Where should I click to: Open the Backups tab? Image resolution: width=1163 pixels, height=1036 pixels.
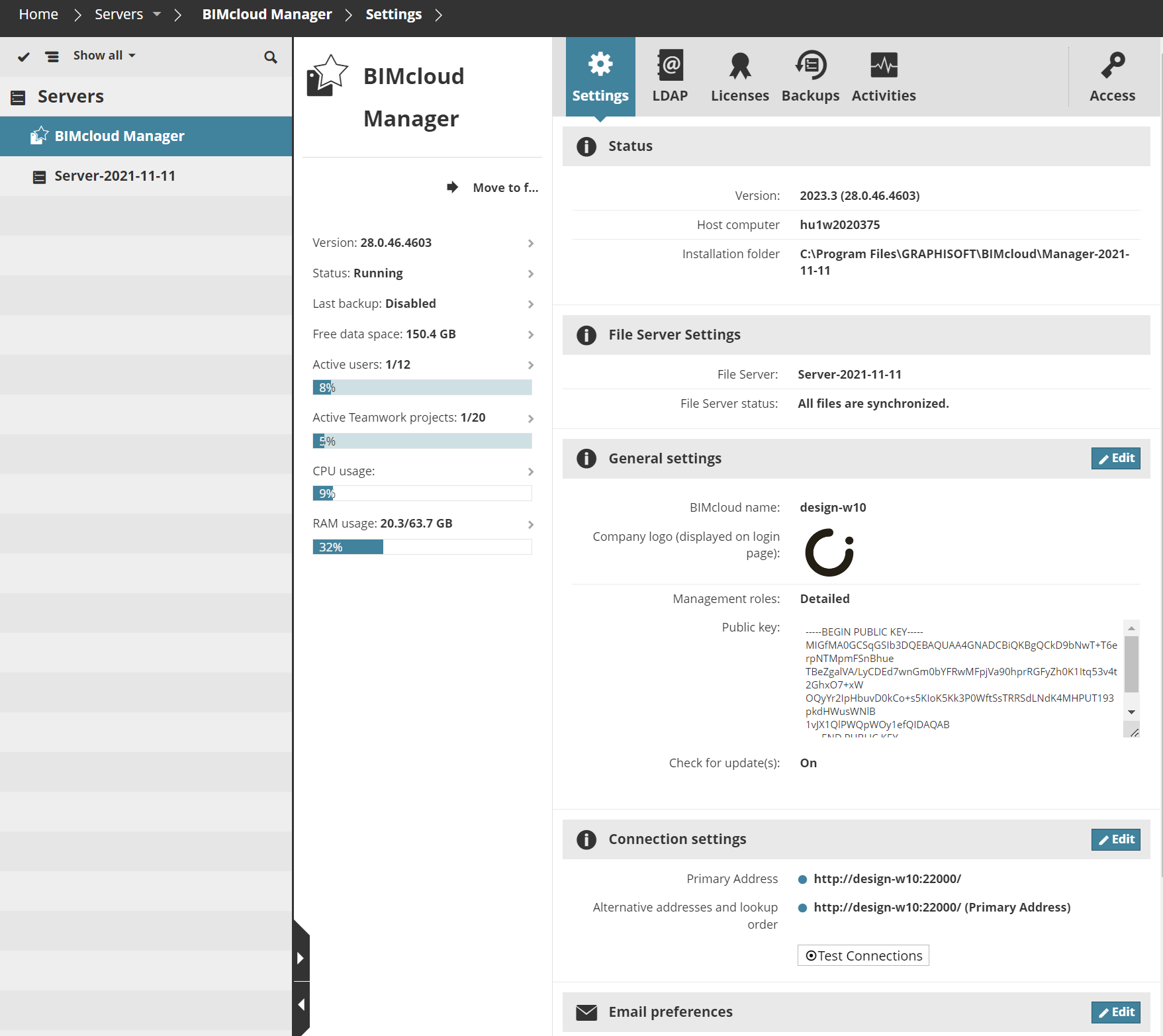coord(810,77)
